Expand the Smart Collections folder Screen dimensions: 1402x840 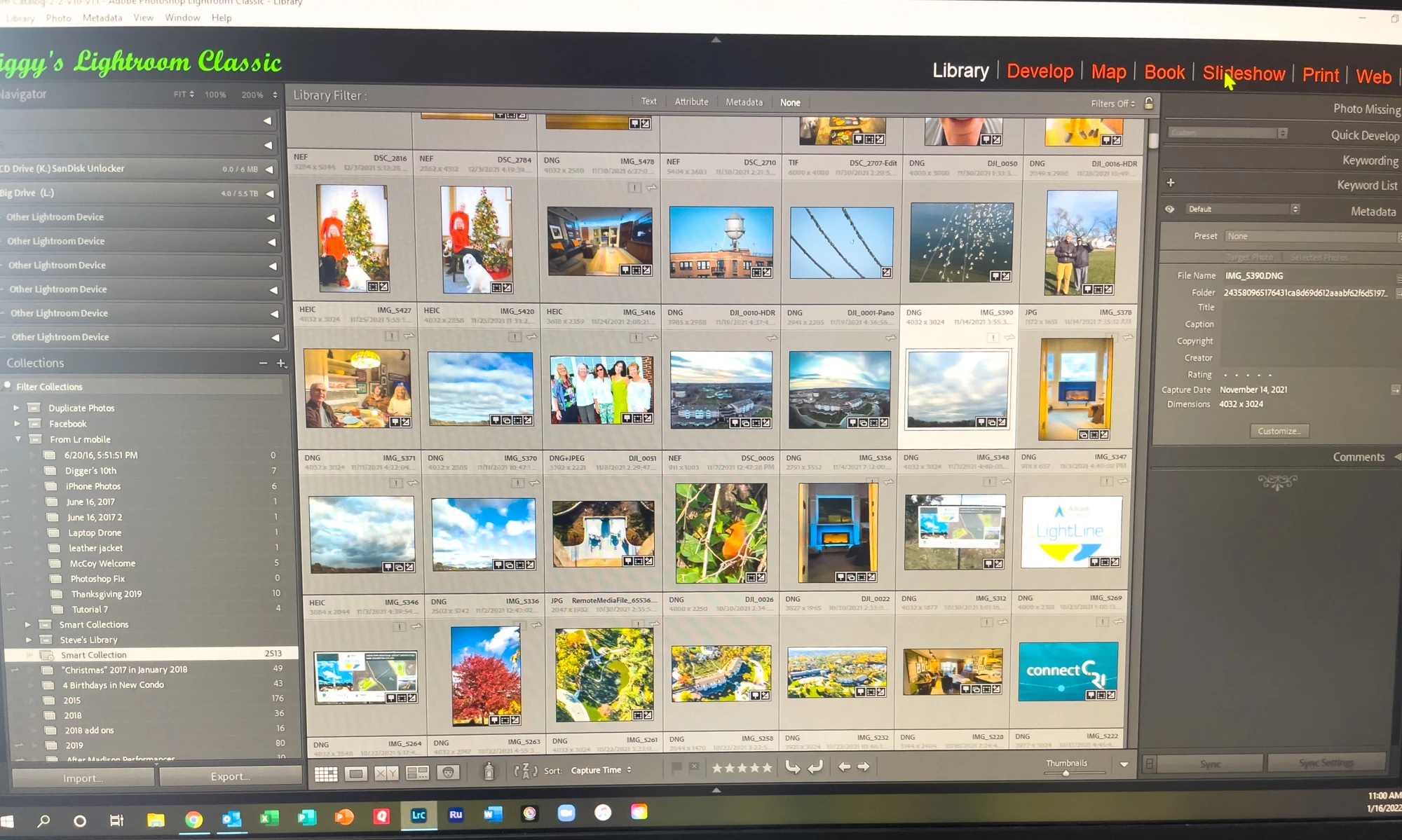point(28,624)
